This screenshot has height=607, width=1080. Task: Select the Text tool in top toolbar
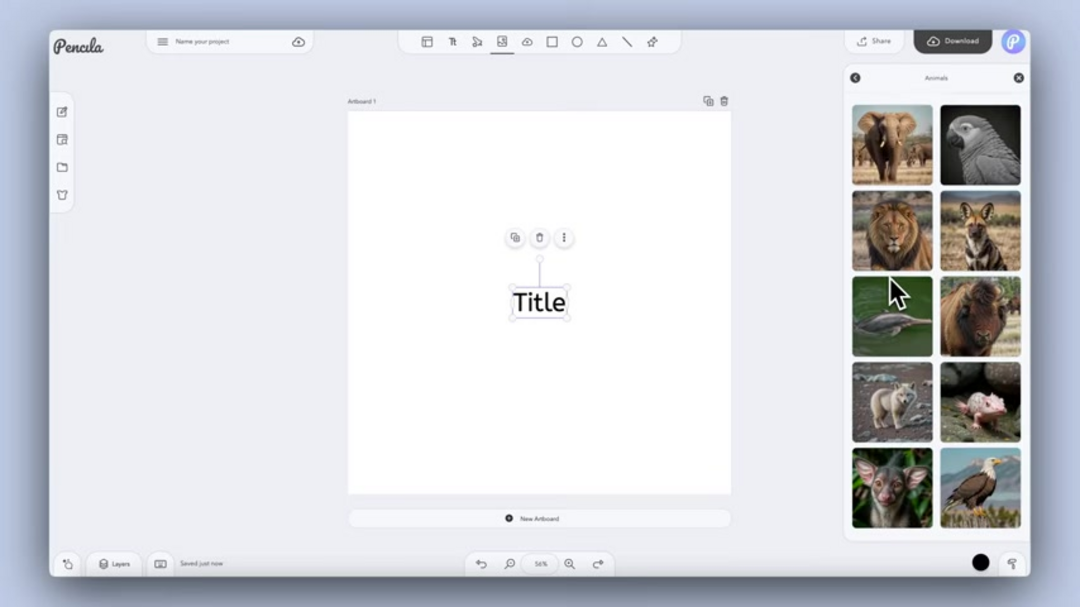[453, 42]
